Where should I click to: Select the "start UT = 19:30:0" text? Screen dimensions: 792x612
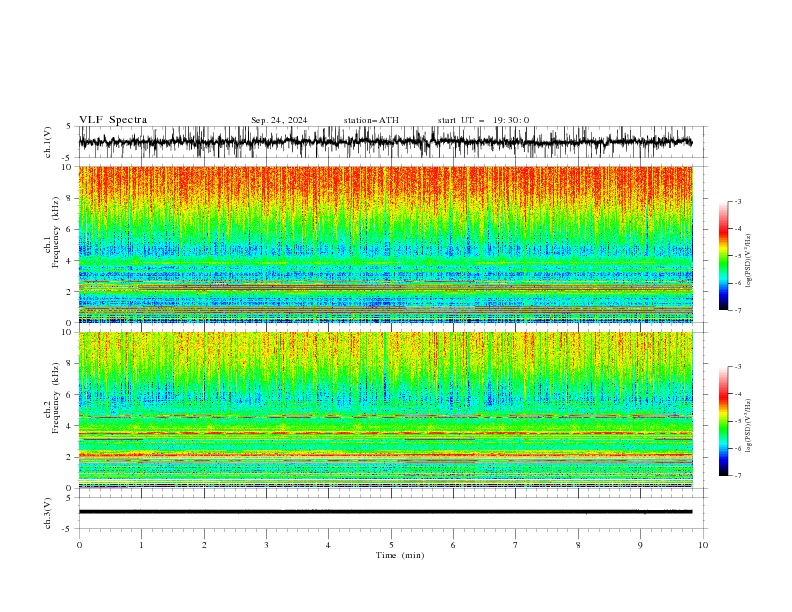click(x=483, y=120)
